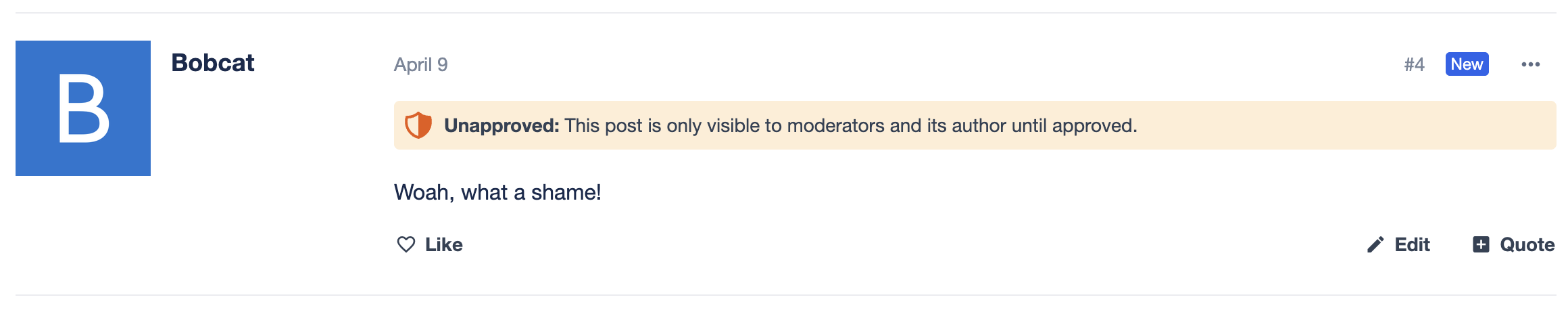
Task: Click the text "Woah, what a shame!"
Action: (497, 192)
